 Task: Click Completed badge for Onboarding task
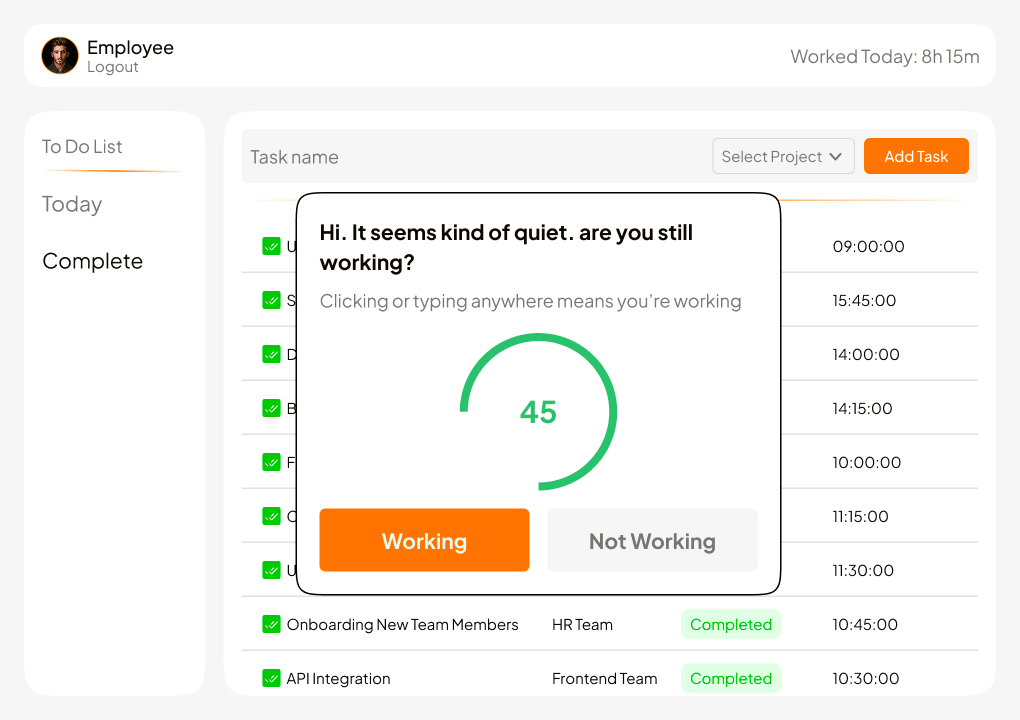coord(731,624)
